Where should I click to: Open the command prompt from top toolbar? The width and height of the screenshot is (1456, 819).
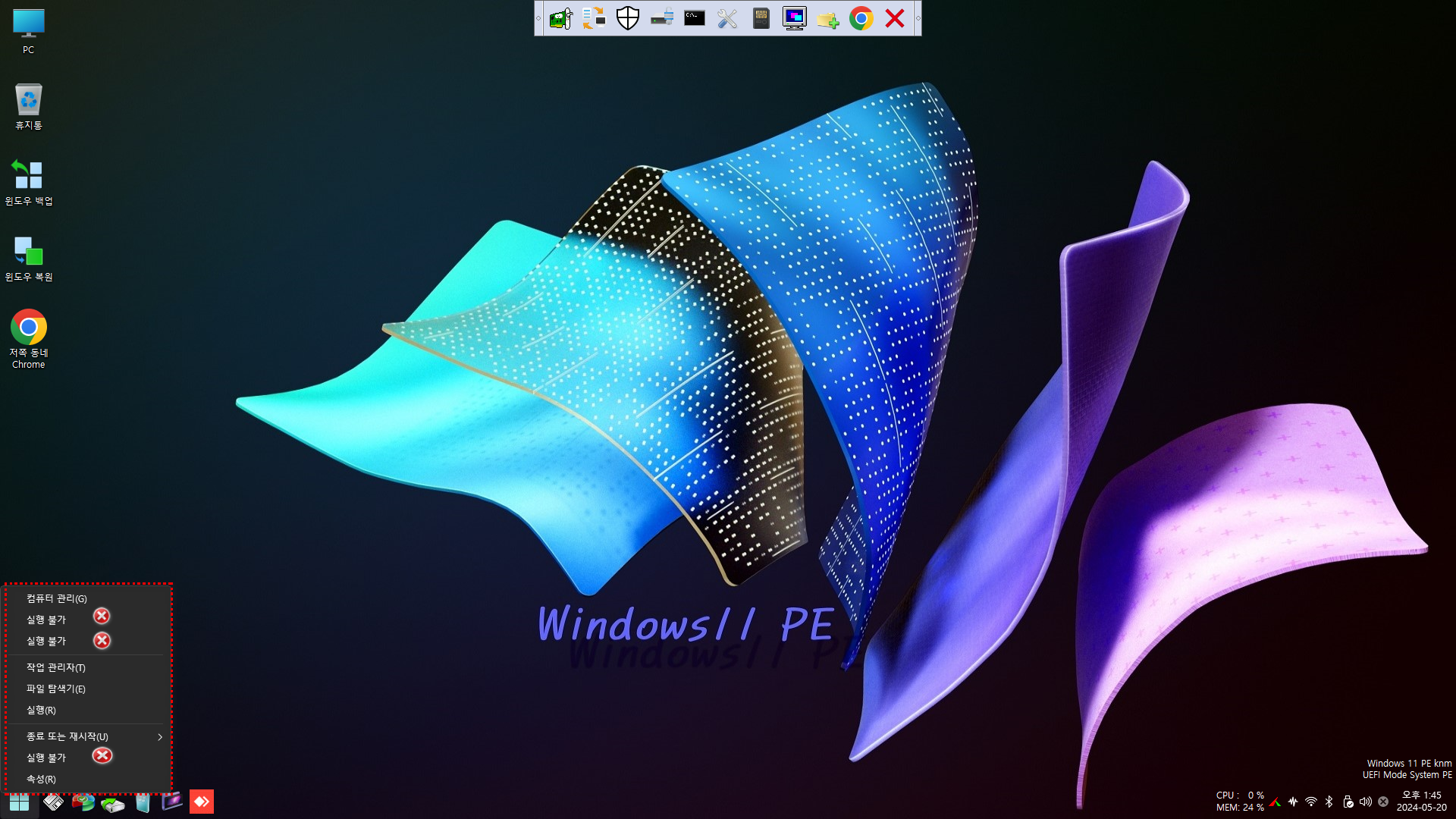pos(695,18)
